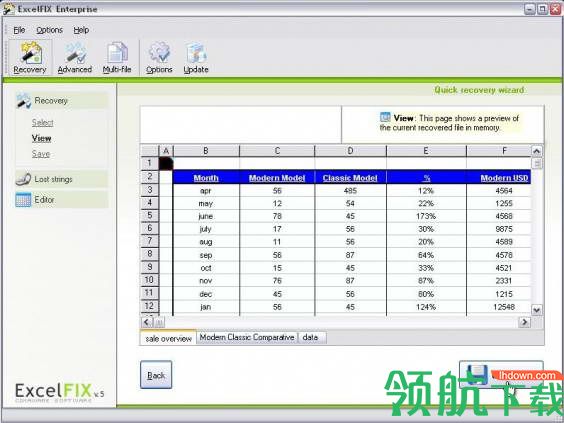Screen dimensions: 564x423
Task: Open the Editor sidebar section
Action: pyautogui.click(x=62, y=200)
